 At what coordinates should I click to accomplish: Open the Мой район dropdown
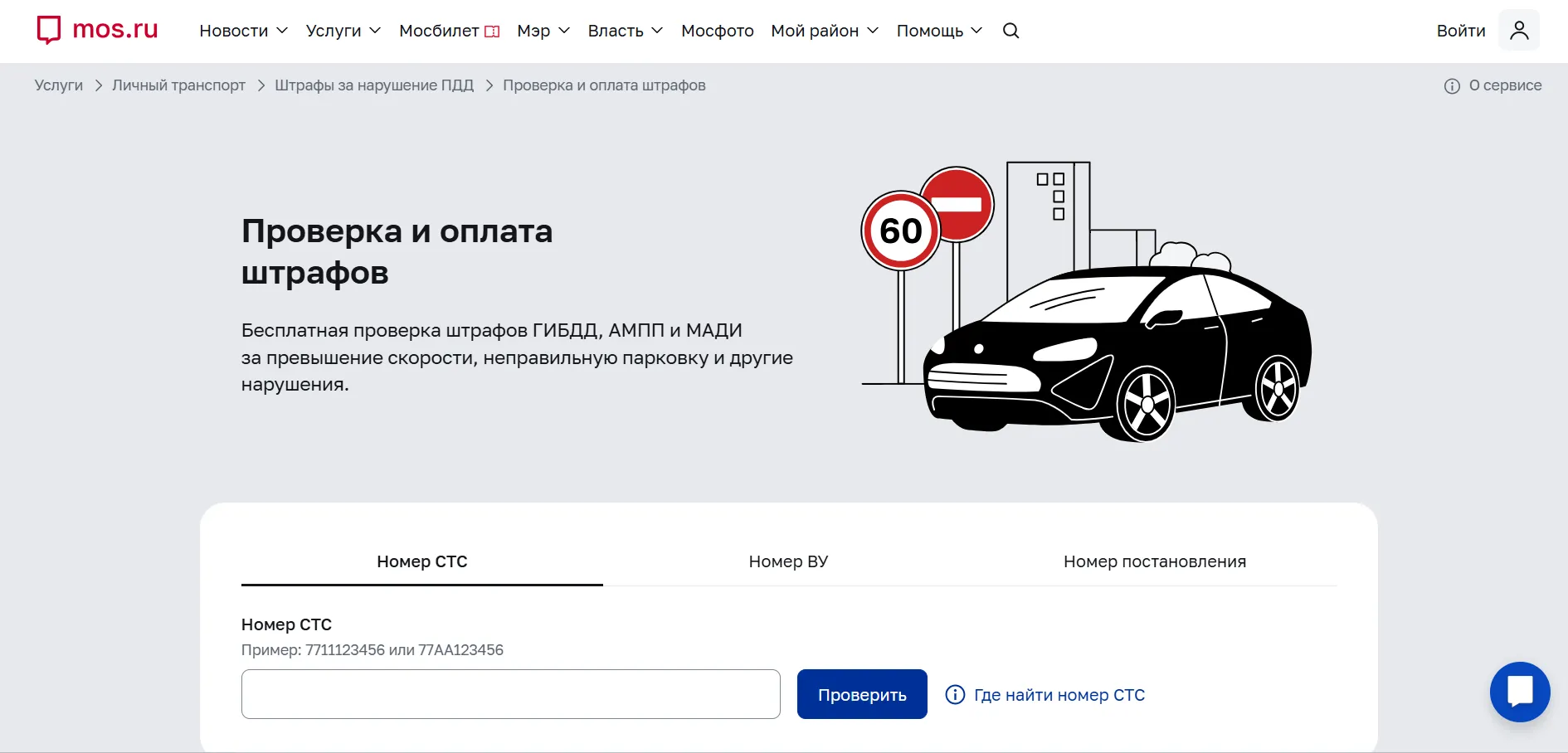[822, 31]
